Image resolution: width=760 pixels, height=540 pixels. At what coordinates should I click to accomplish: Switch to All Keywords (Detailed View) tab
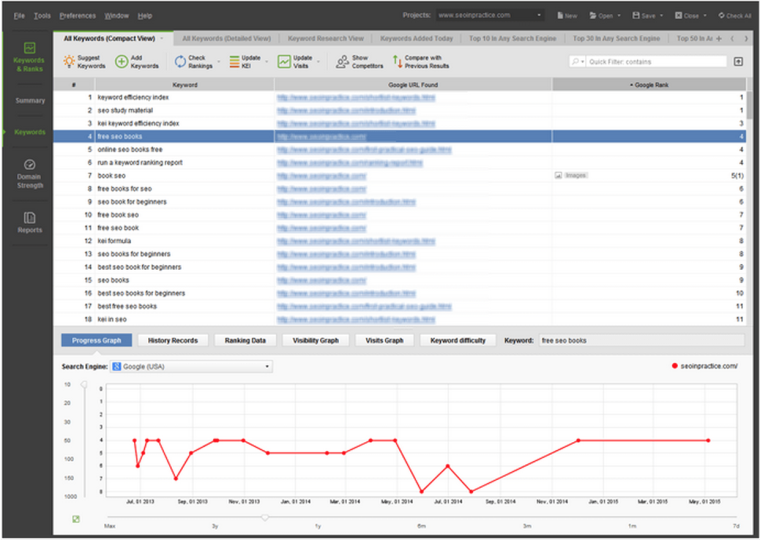[x=226, y=38]
